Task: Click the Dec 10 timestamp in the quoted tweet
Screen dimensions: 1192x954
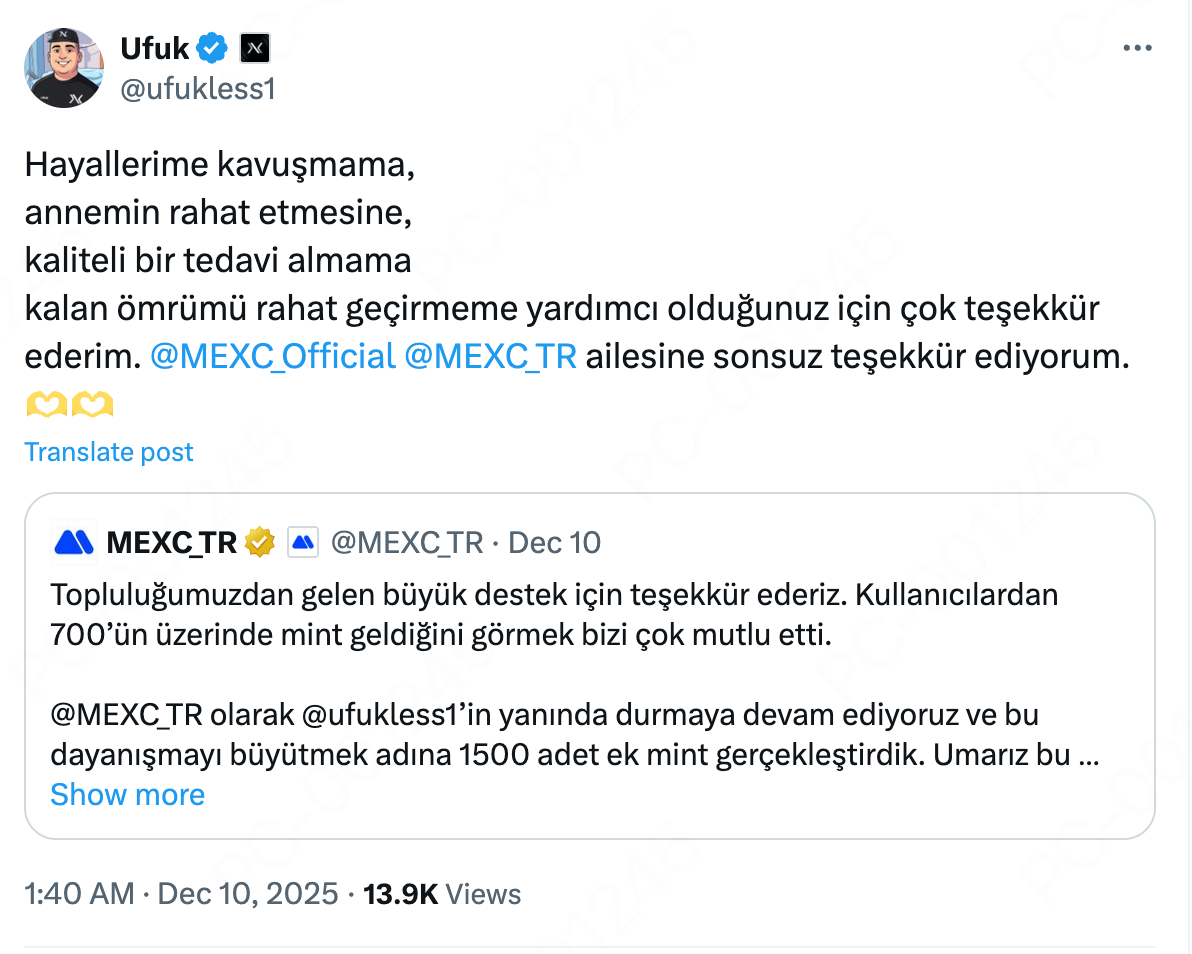Action: pyautogui.click(x=553, y=542)
